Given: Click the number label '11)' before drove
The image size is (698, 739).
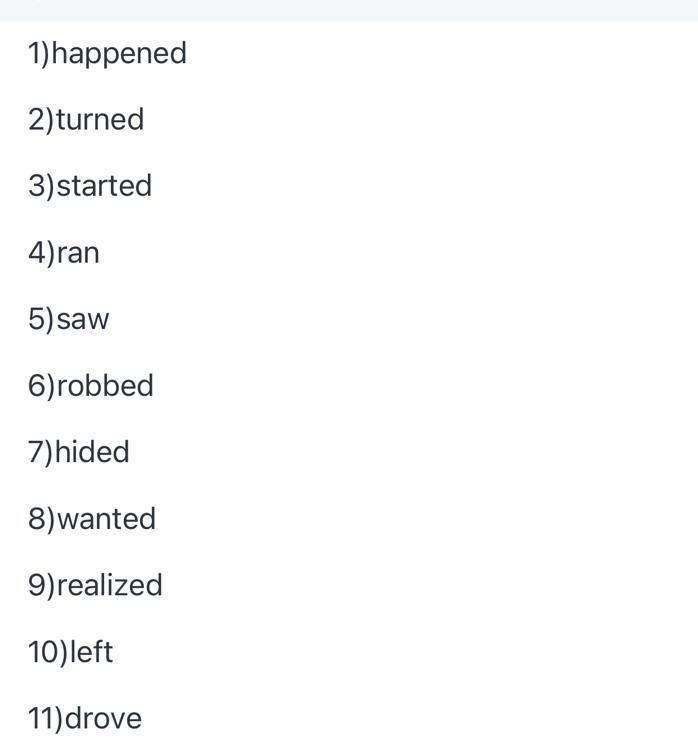Looking at the screenshot, I should pos(45,718).
